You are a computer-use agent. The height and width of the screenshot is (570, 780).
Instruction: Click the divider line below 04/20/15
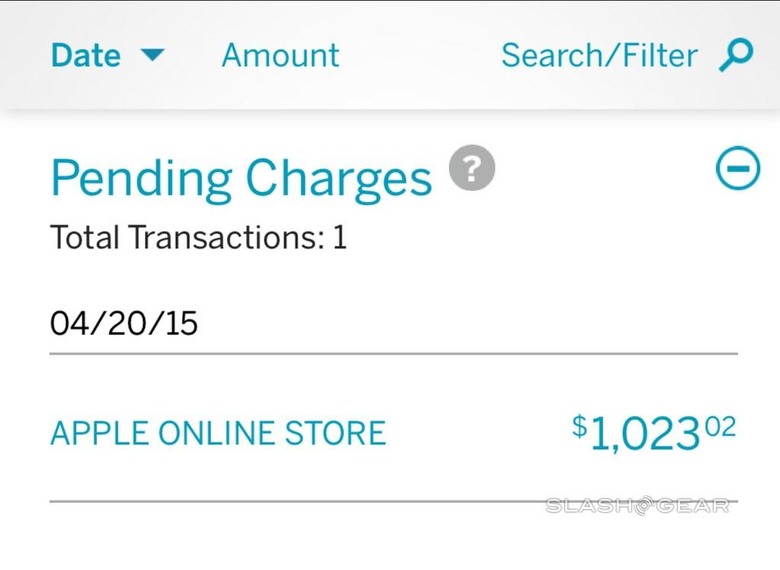click(393, 354)
